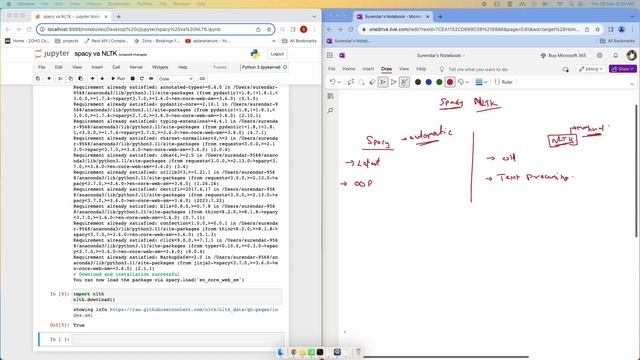This screenshot has height=360, width=640.
Task: Open a new tab in the Jupyter browser window
Action: click(x=118, y=16)
